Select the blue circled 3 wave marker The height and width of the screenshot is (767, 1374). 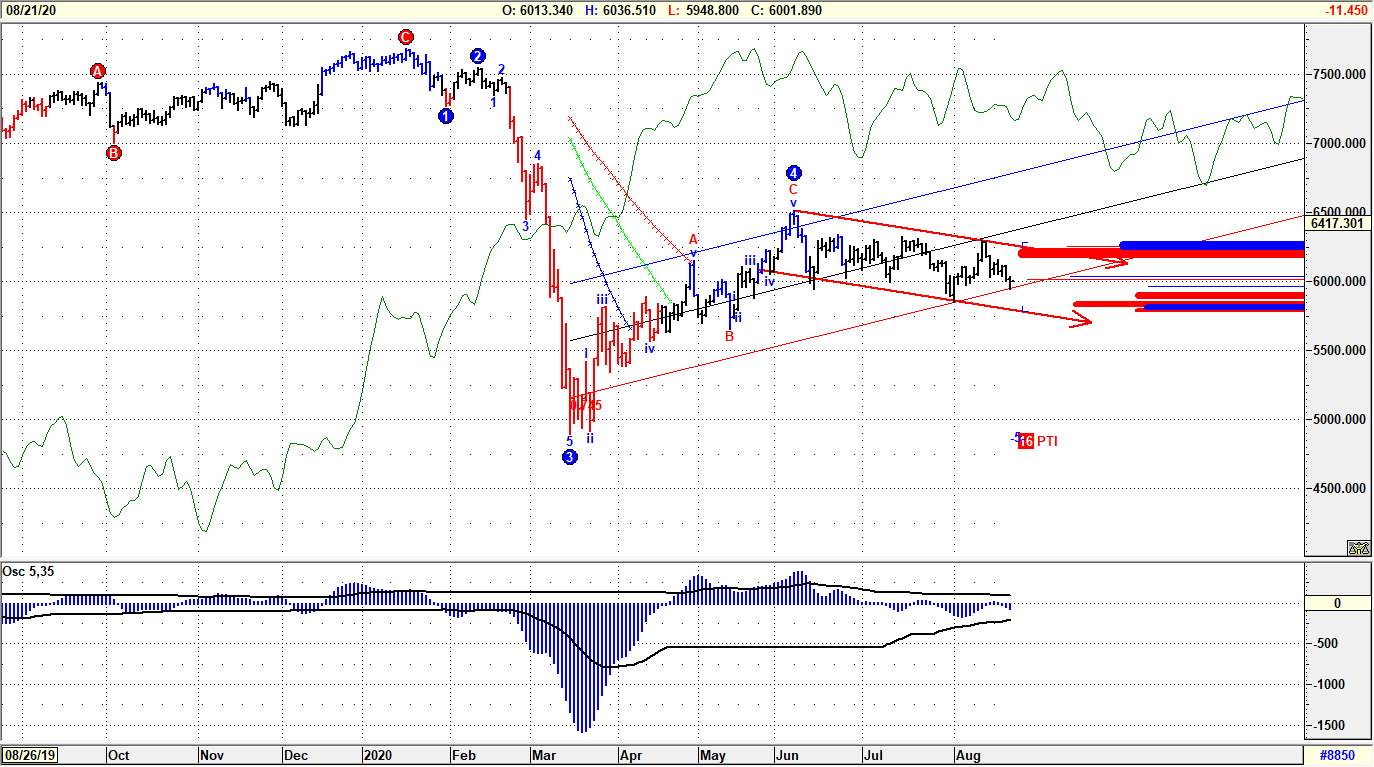570,457
